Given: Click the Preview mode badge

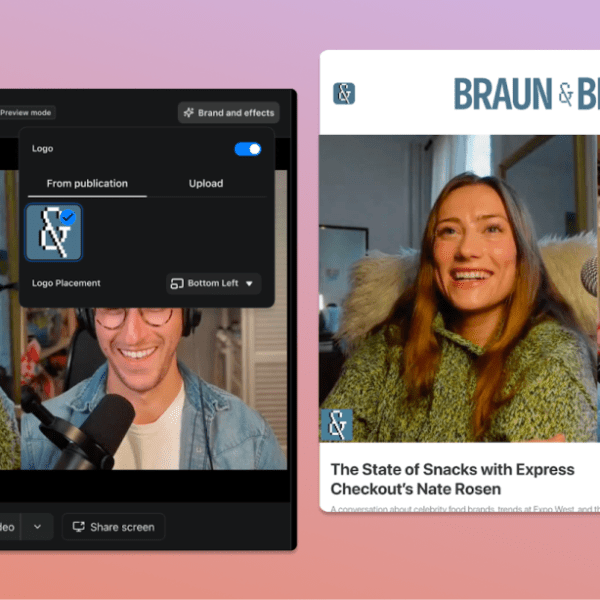Looking at the screenshot, I should coord(26,112).
